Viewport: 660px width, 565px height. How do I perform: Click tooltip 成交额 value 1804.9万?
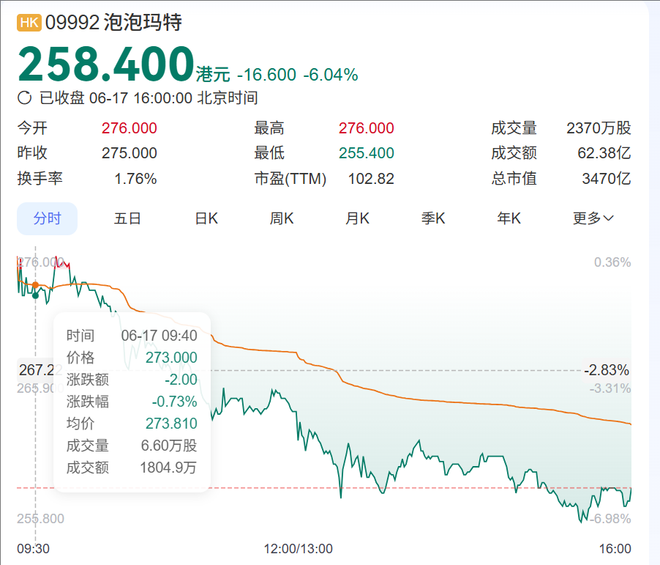point(168,467)
